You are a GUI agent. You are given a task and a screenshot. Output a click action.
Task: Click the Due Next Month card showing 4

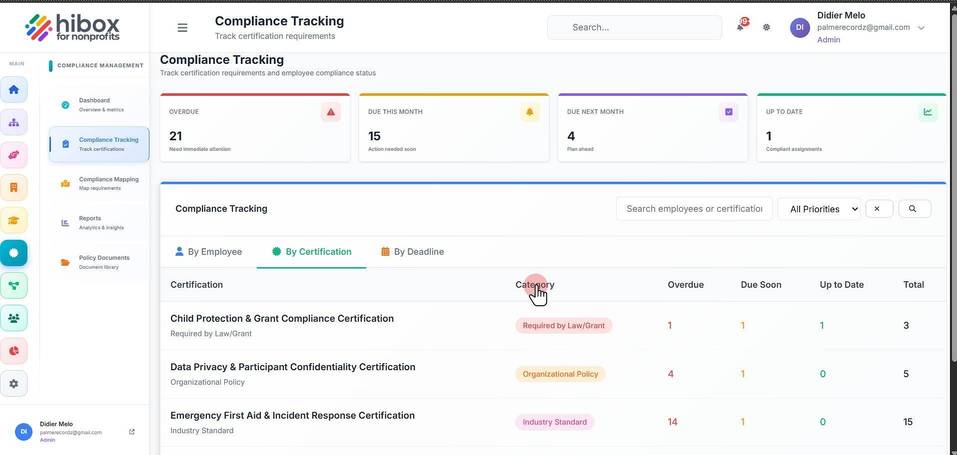(653, 128)
